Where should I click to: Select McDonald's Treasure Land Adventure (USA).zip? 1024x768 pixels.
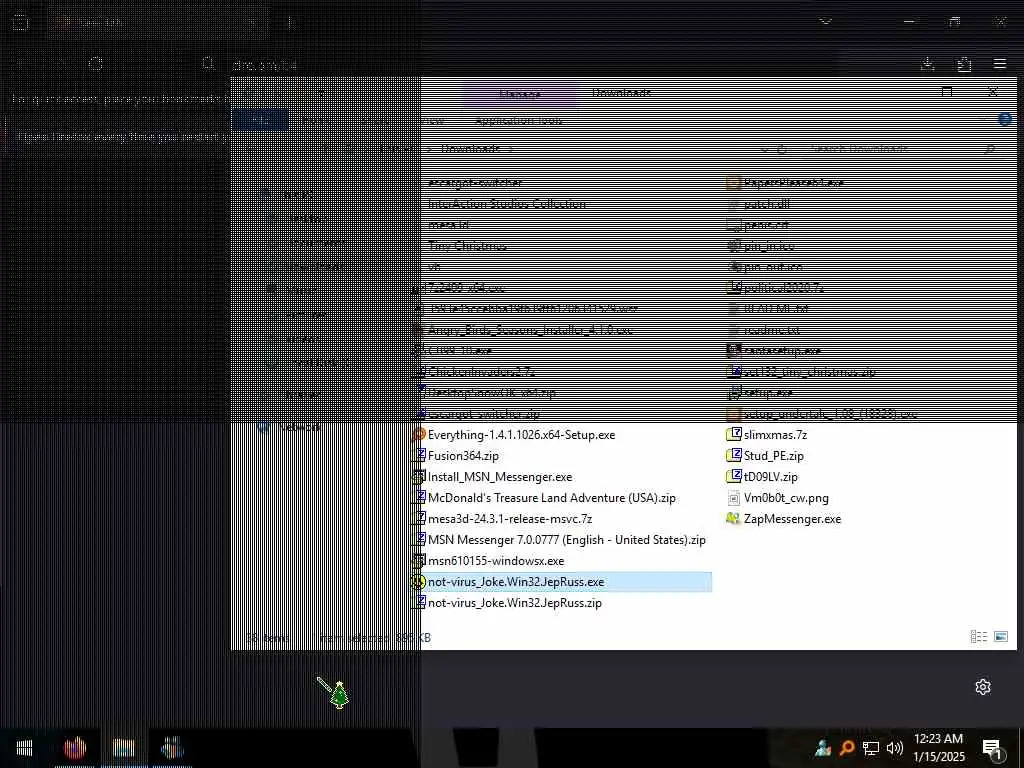(x=551, y=498)
